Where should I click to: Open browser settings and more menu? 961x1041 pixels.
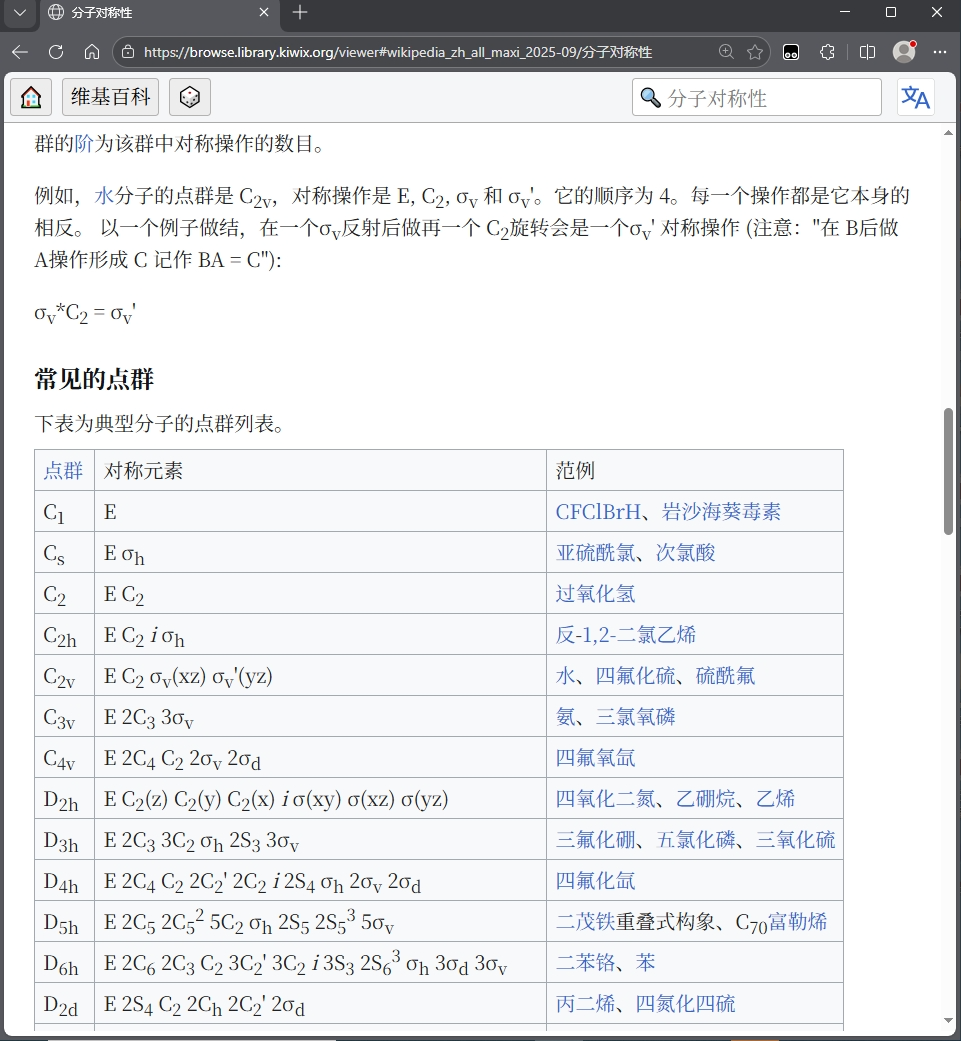(x=939, y=52)
